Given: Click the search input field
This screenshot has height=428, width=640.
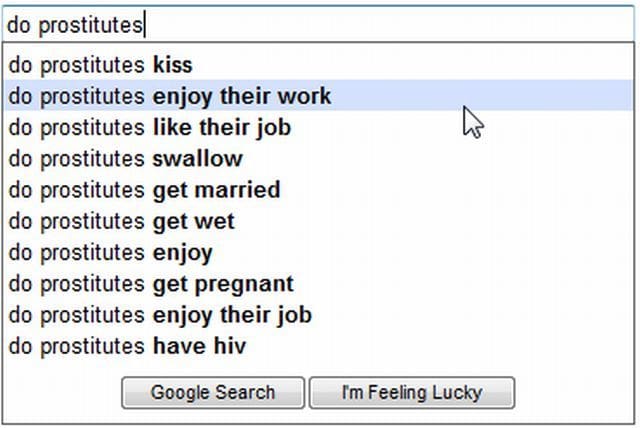Looking at the screenshot, I should 318,24.
